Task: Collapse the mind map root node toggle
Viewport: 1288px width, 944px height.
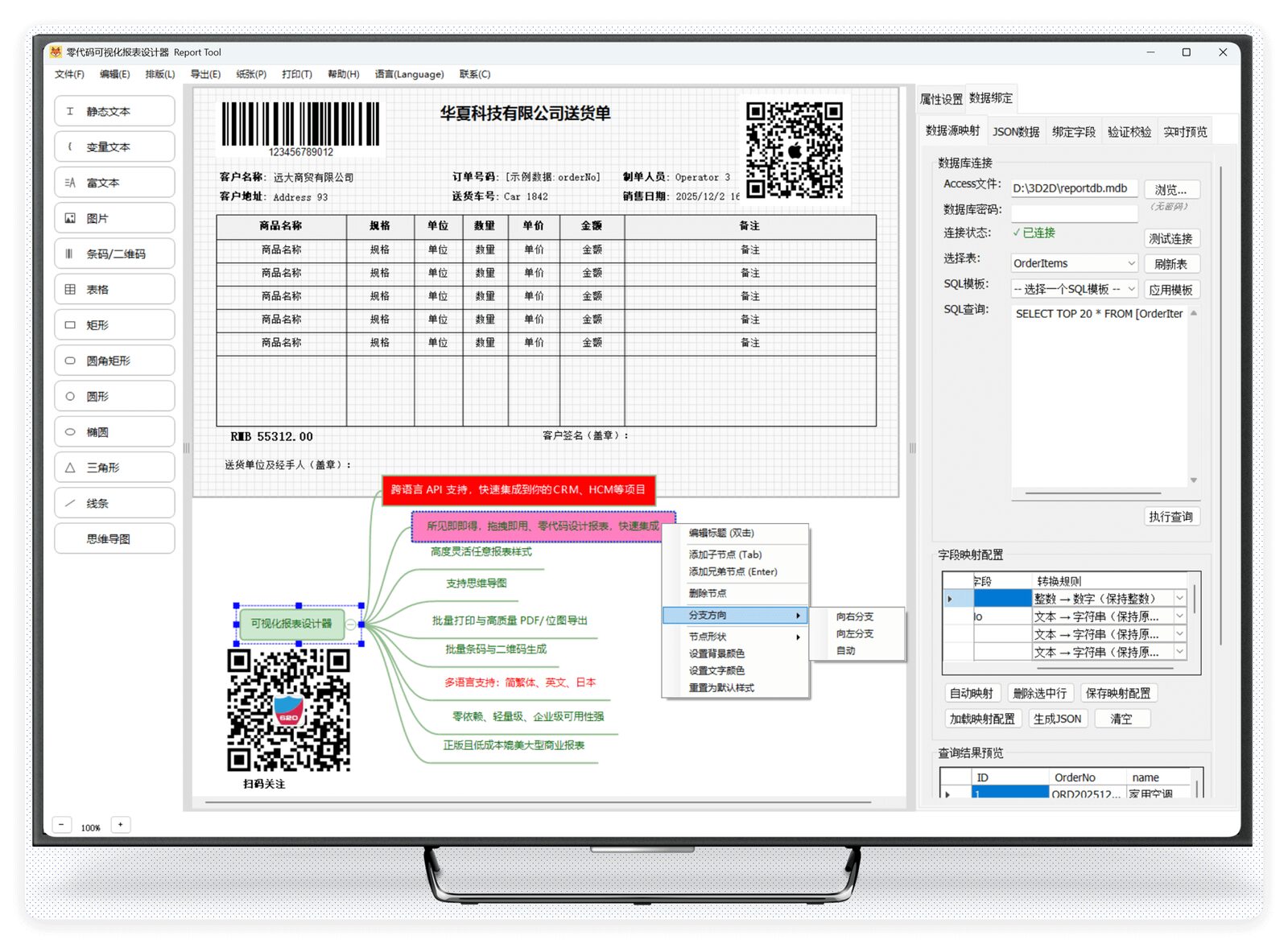Action: [x=351, y=625]
